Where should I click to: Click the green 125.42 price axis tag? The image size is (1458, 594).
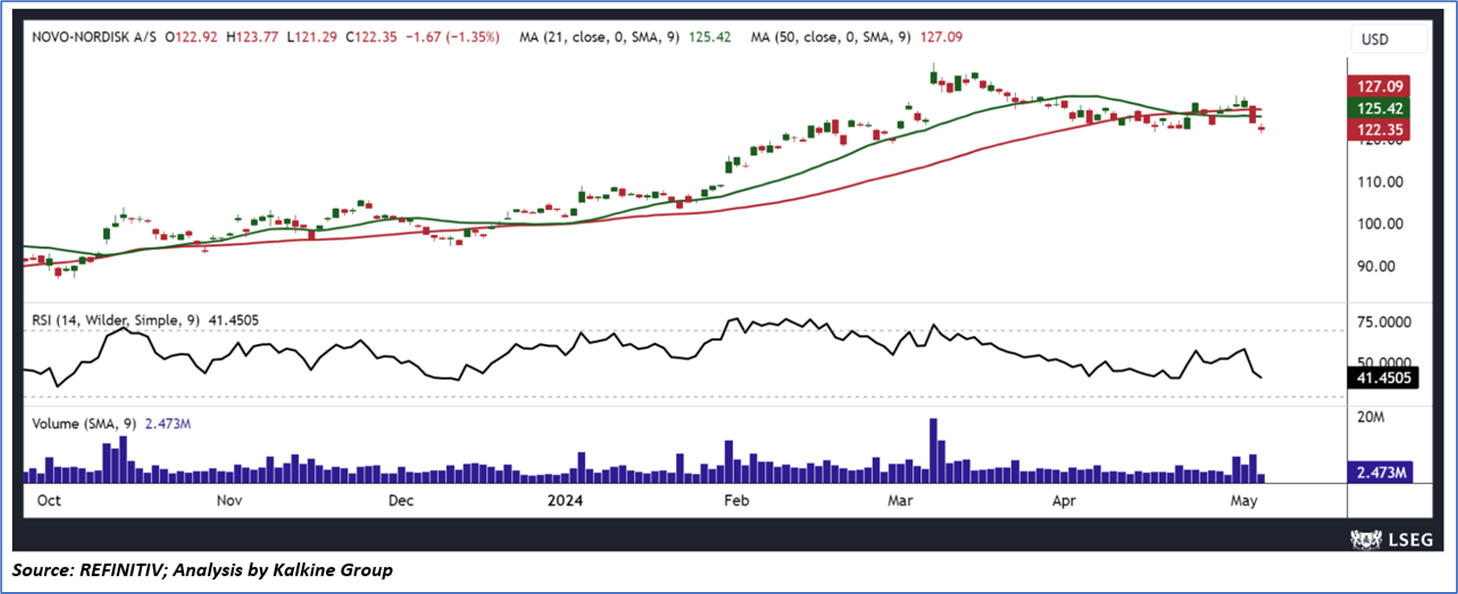point(1379,108)
